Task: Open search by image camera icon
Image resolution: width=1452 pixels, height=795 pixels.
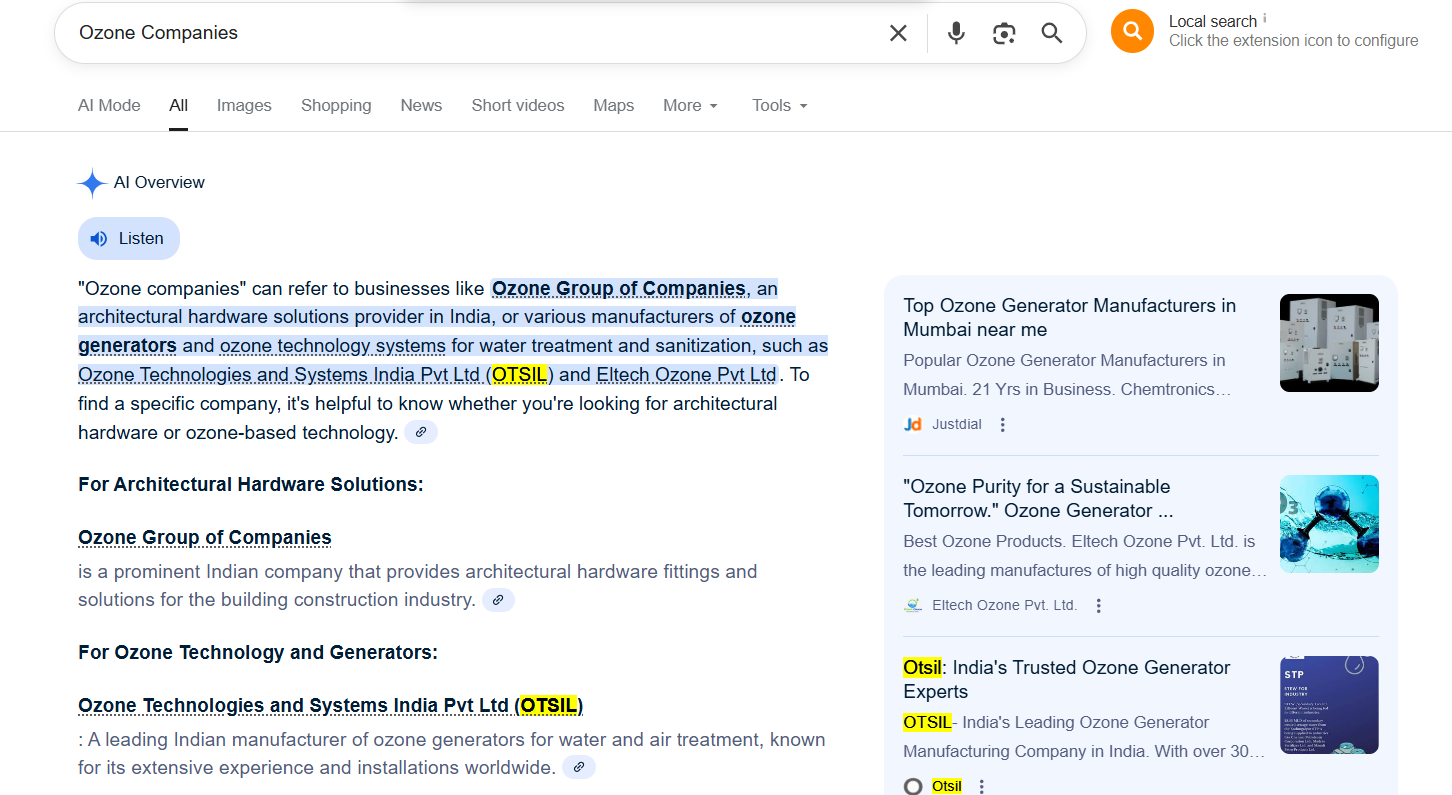Action: point(1004,33)
